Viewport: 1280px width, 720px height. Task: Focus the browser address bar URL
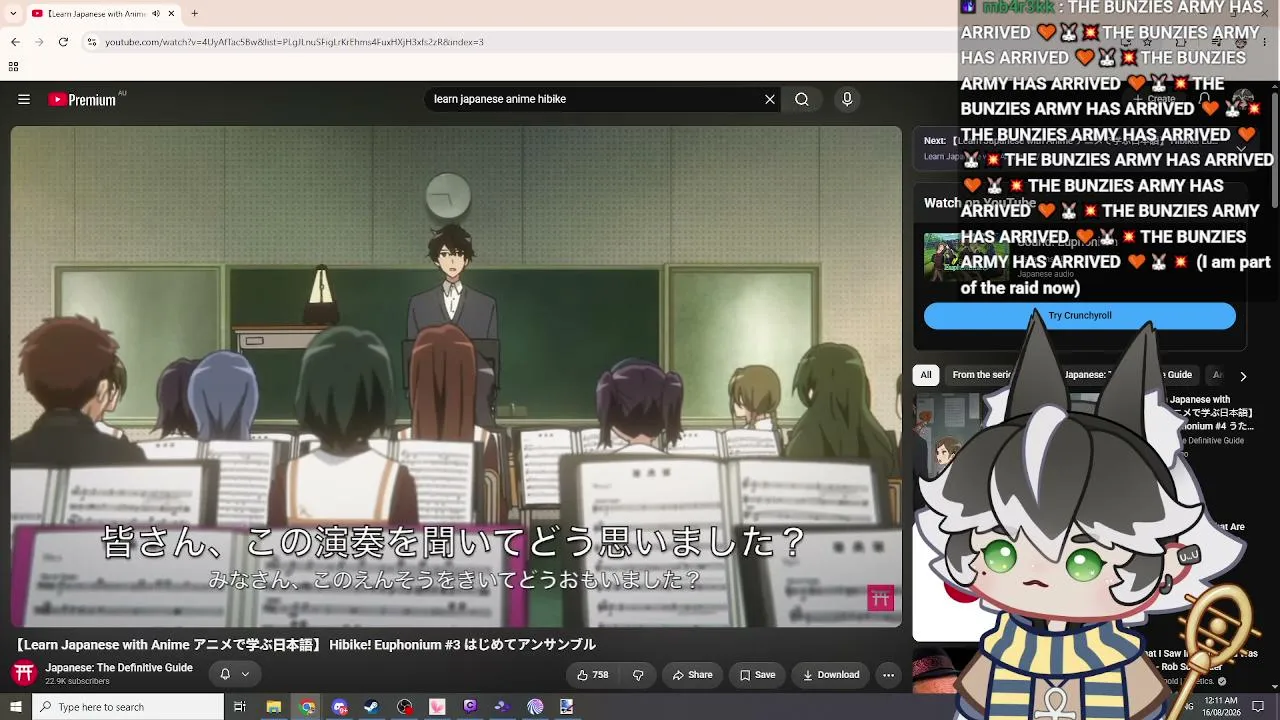(294, 42)
